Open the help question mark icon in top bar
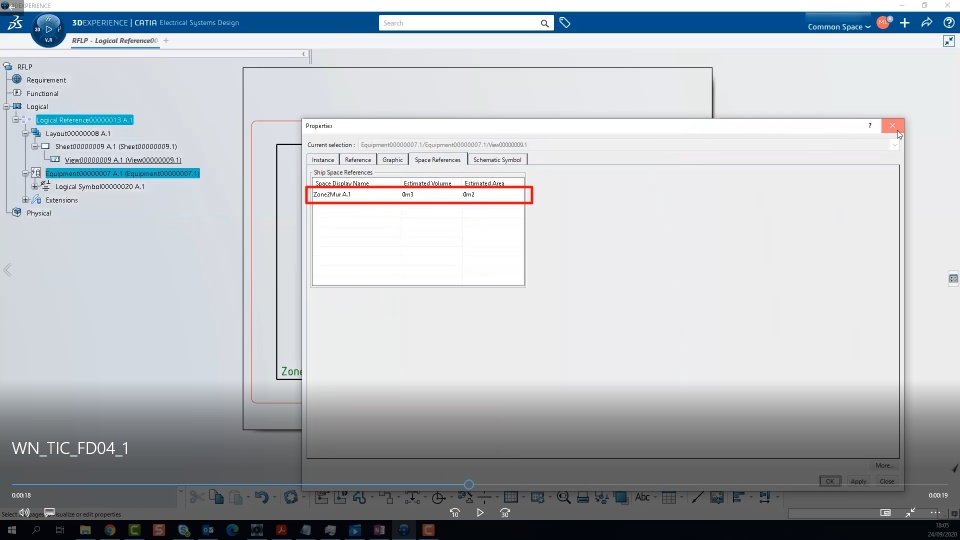 click(949, 23)
